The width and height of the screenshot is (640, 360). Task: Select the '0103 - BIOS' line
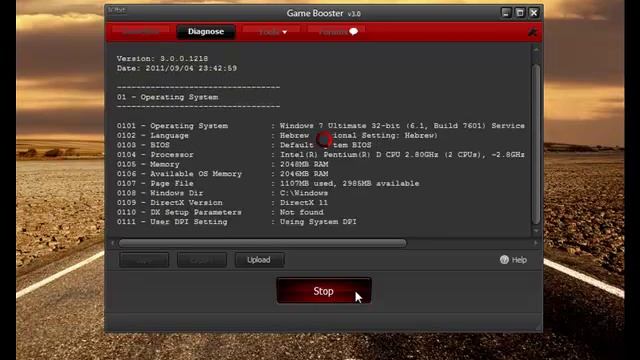pyautogui.click(x=244, y=145)
